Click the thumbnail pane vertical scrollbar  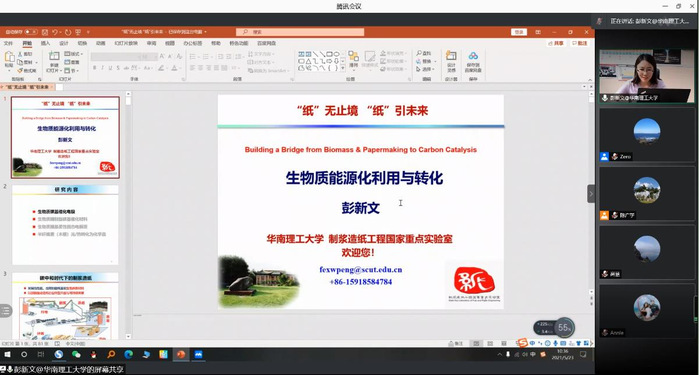128,215
